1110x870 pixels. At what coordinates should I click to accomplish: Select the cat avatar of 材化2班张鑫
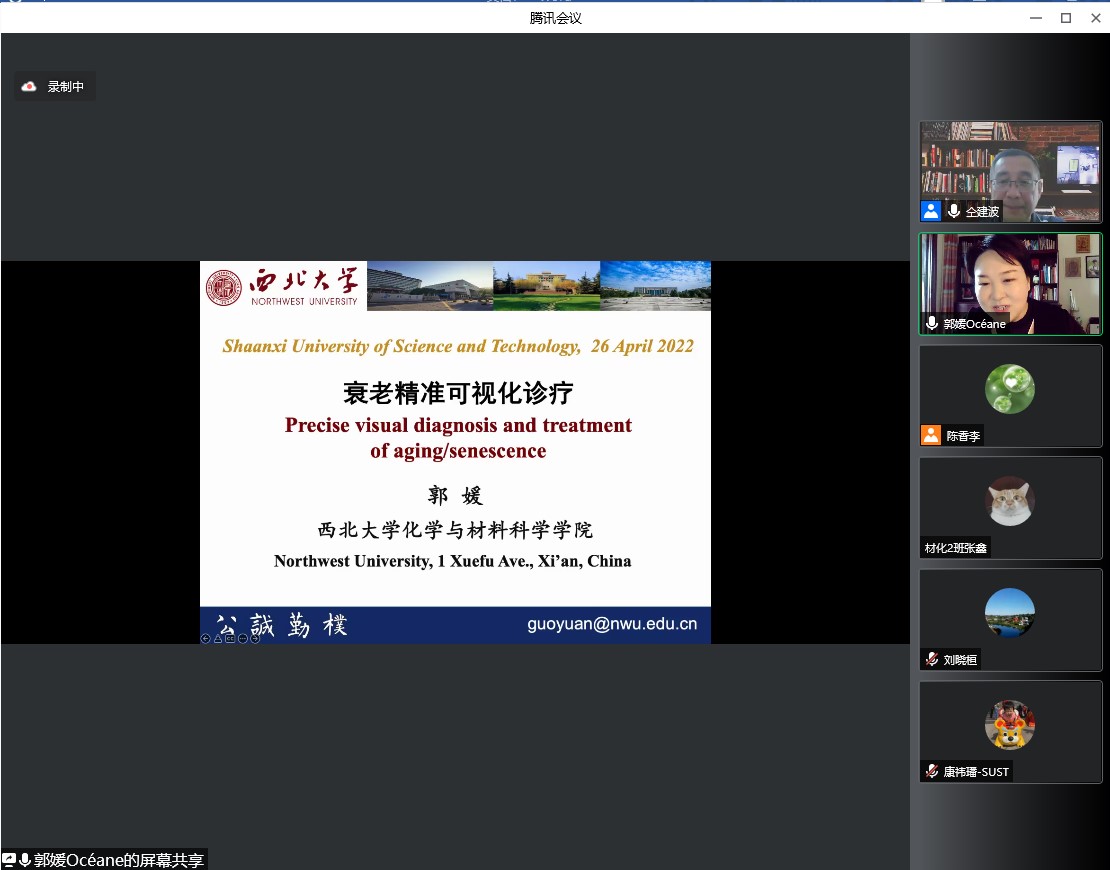1009,501
